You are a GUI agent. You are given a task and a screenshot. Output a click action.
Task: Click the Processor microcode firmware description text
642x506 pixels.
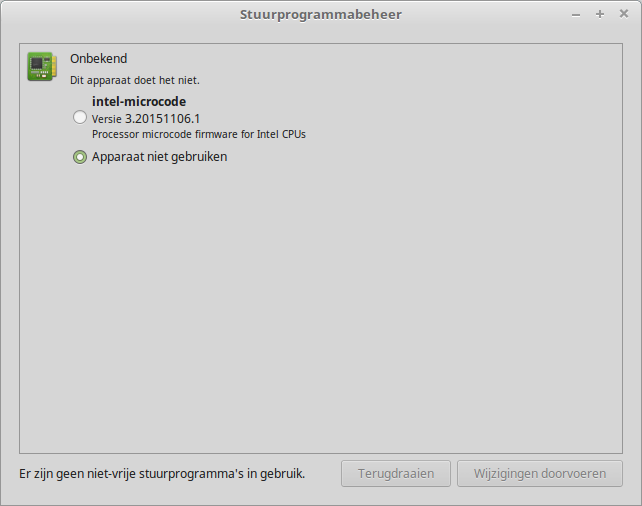pos(199,134)
